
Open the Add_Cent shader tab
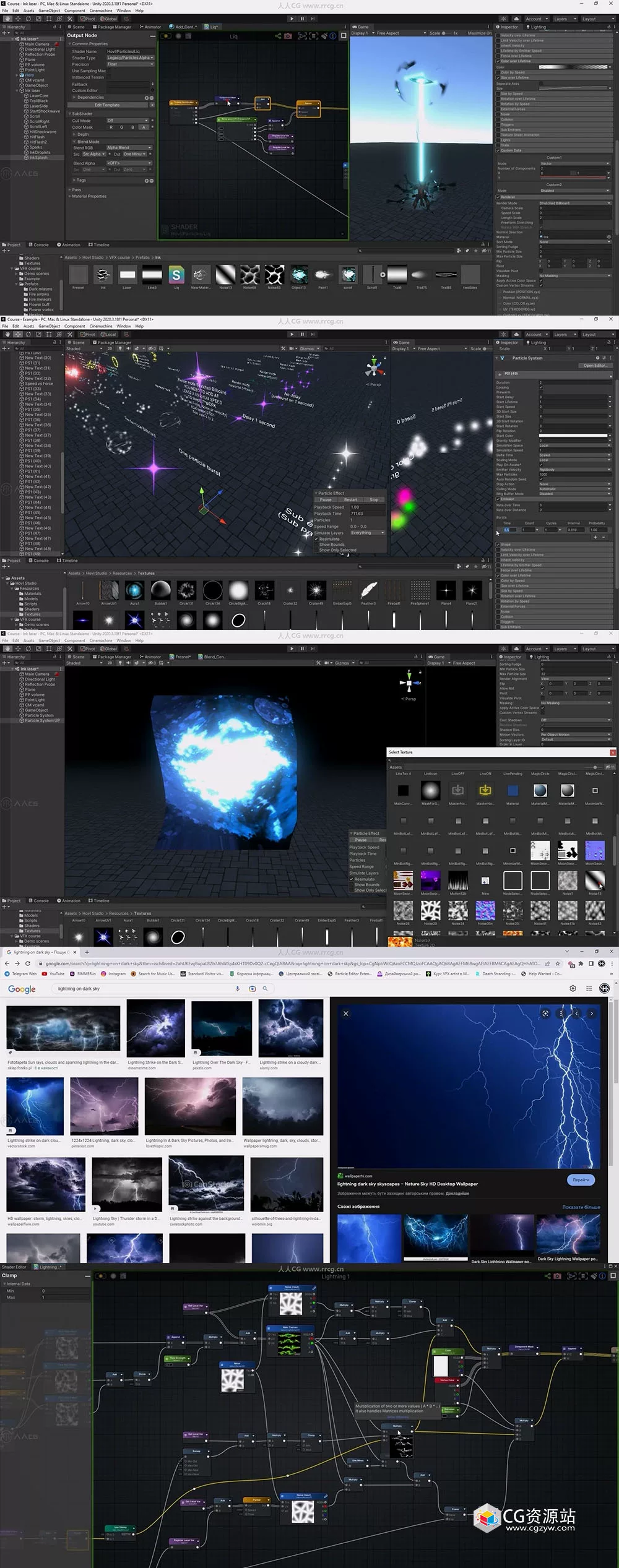(x=183, y=27)
